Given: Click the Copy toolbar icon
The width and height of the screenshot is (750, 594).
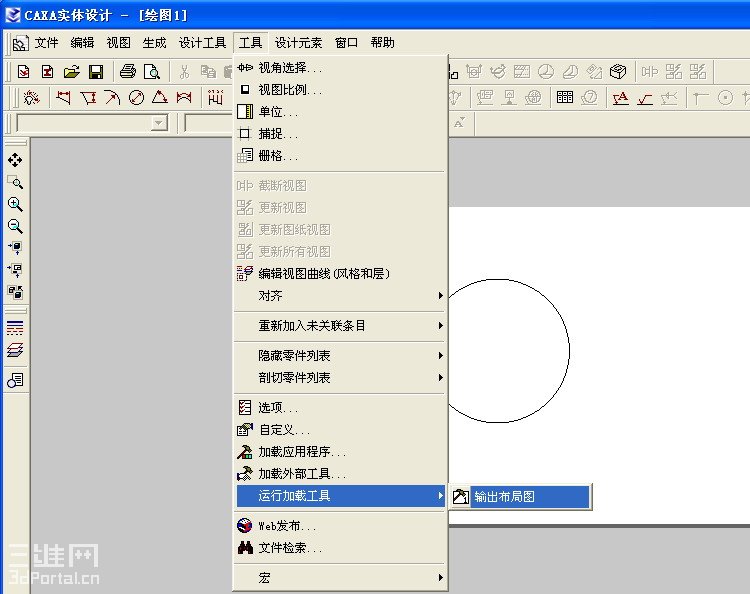Looking at the screenshot, I should 208,72.
